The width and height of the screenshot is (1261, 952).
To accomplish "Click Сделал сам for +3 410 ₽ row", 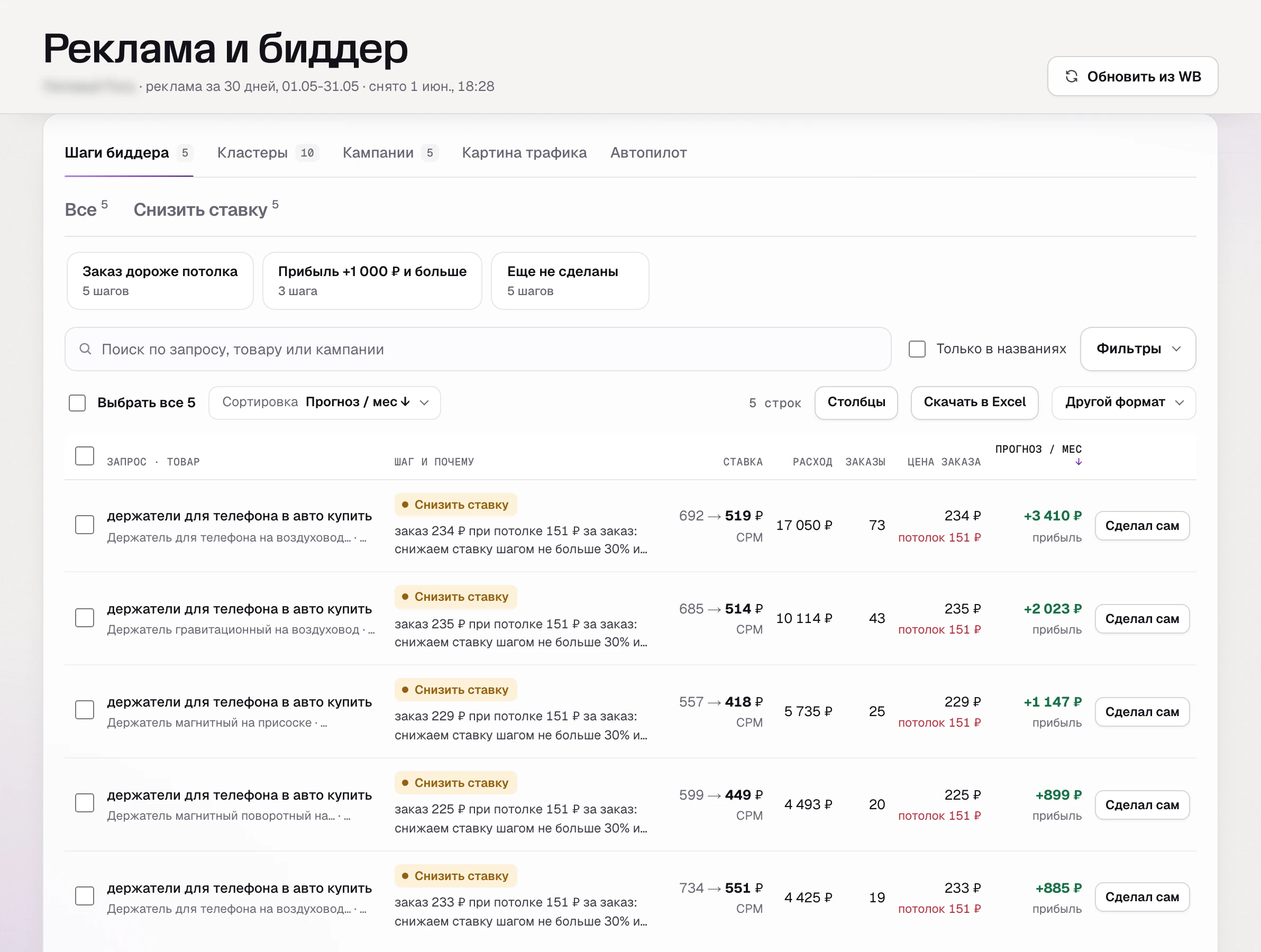I will click(1142, 526).
